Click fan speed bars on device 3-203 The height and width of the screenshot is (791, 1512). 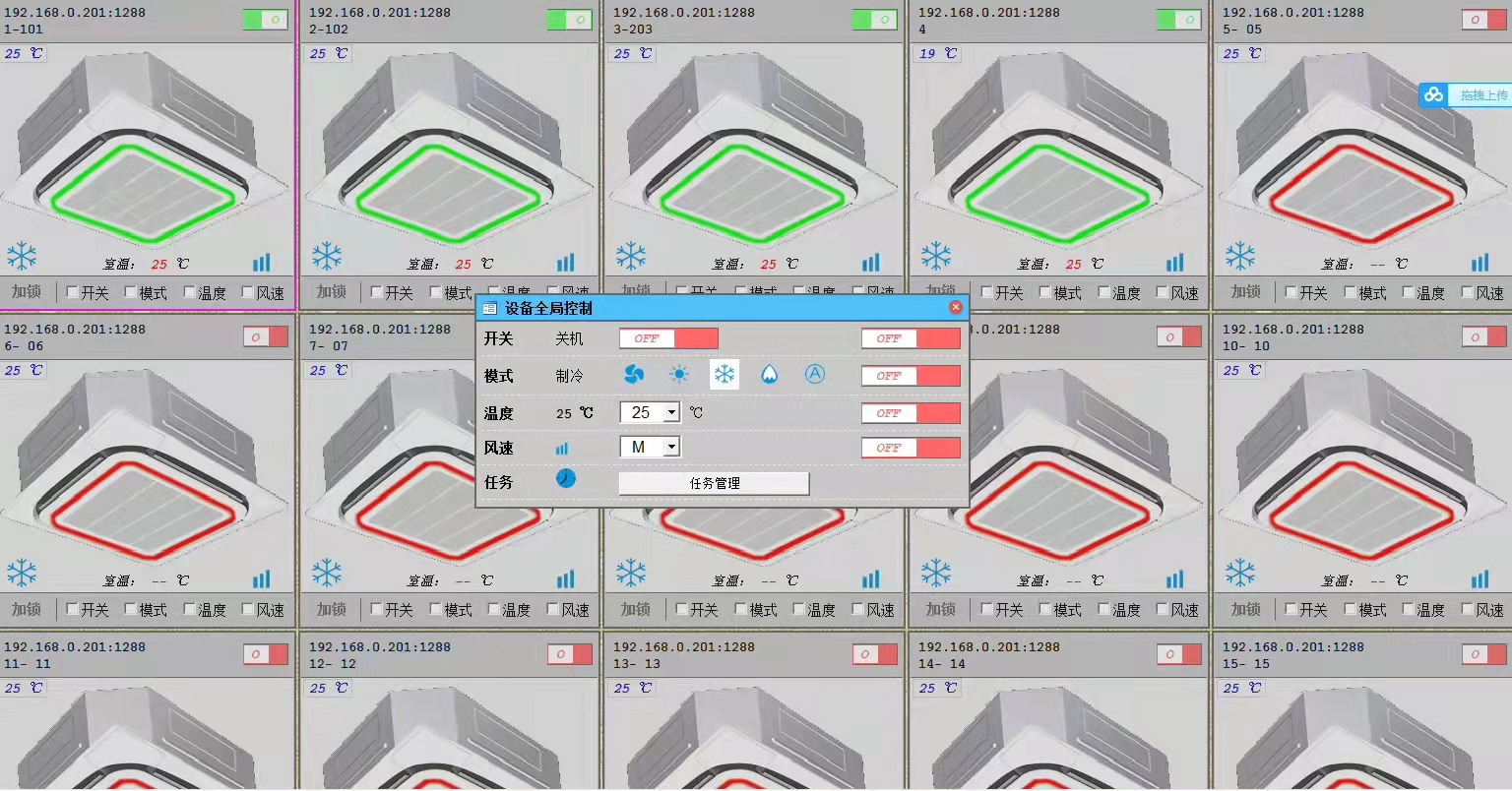point(871,262)
